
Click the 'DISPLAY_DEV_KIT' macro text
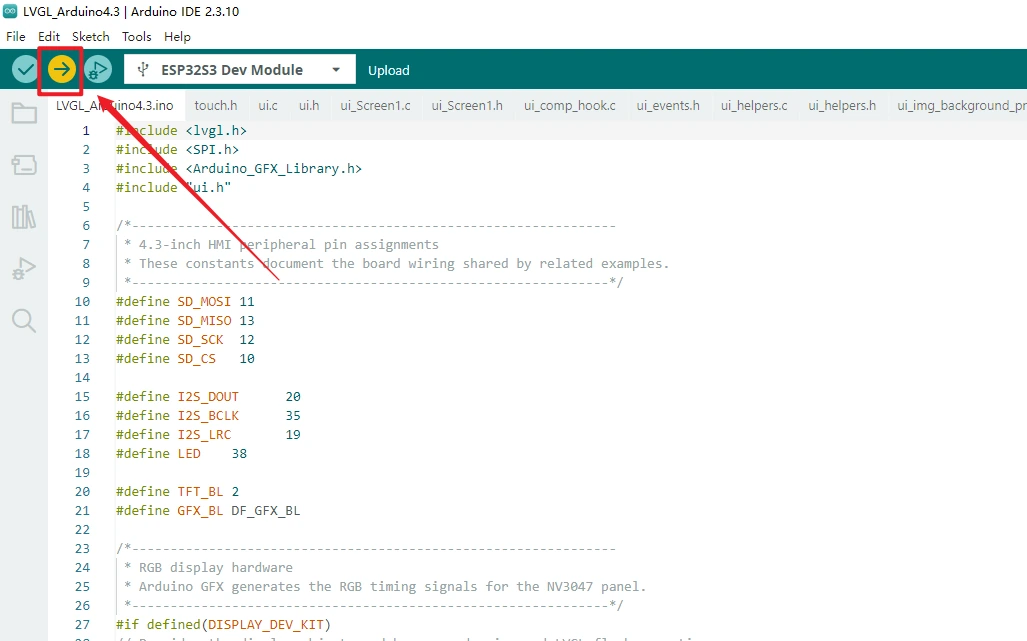[x=265, y=625]
